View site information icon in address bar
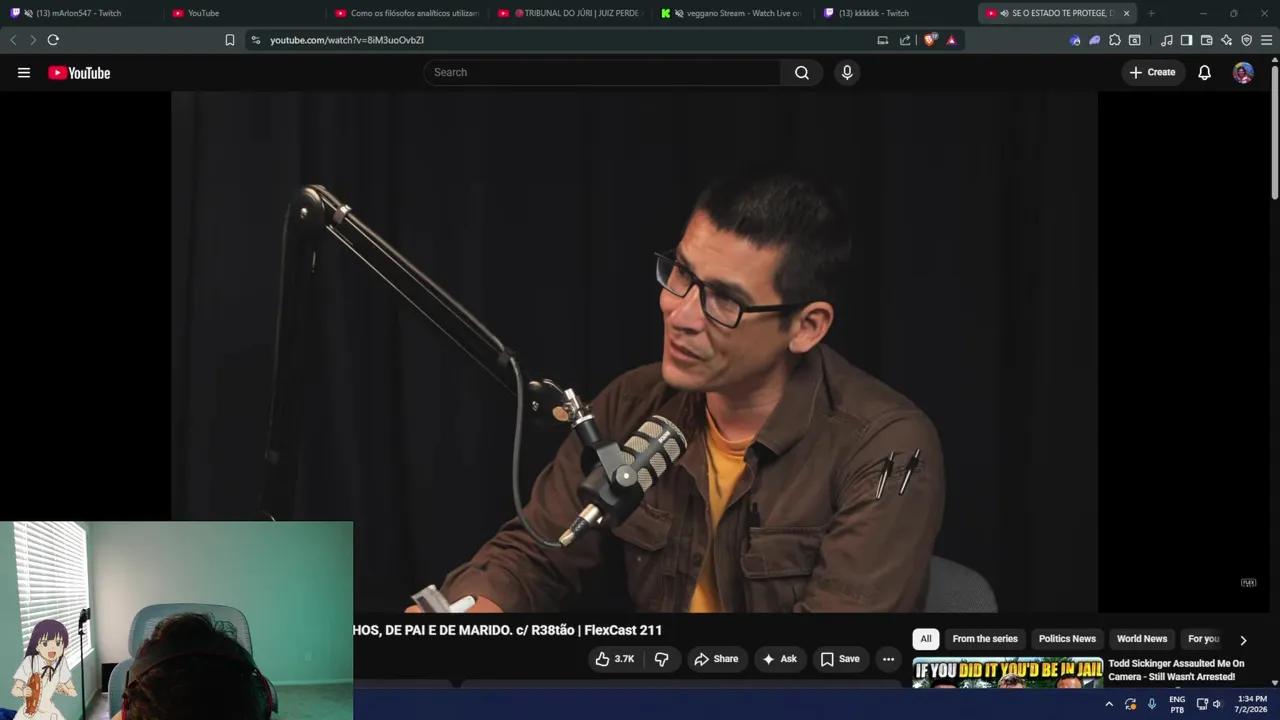The height and width of the screenshot is (720, 1280). tap(256, 40)
